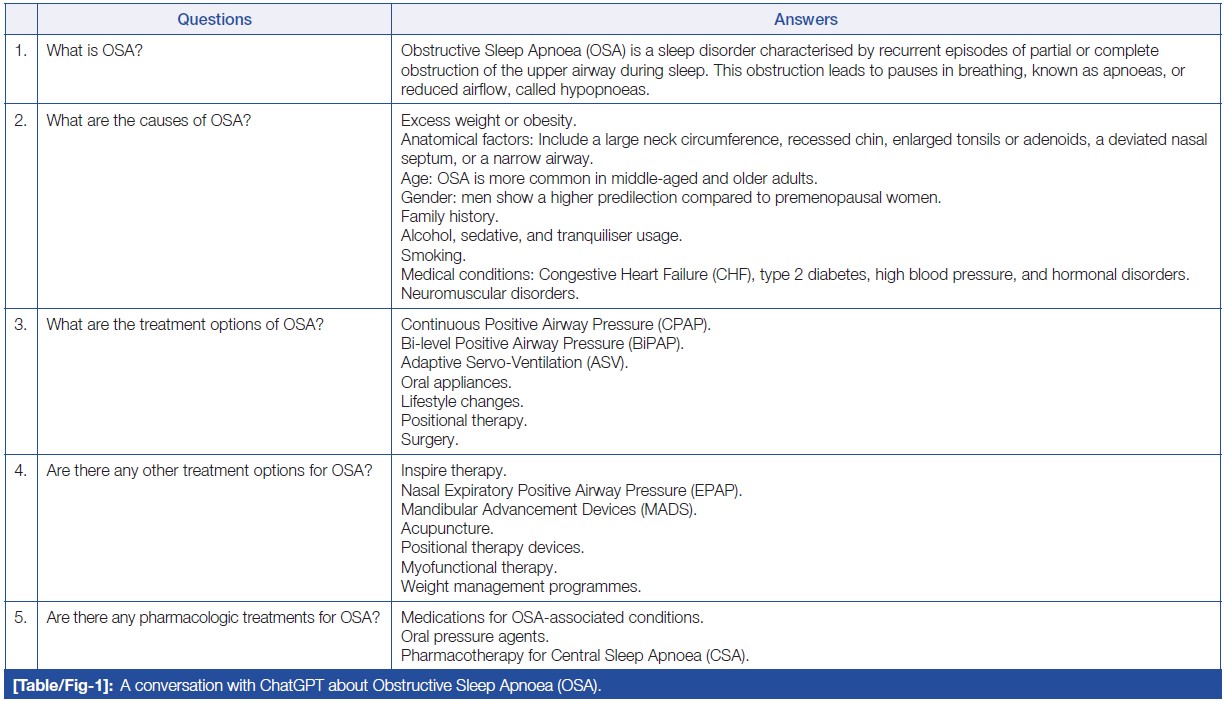
Task: Select 'What are the treatment options of OSA?'
Action: click(184, 325)
